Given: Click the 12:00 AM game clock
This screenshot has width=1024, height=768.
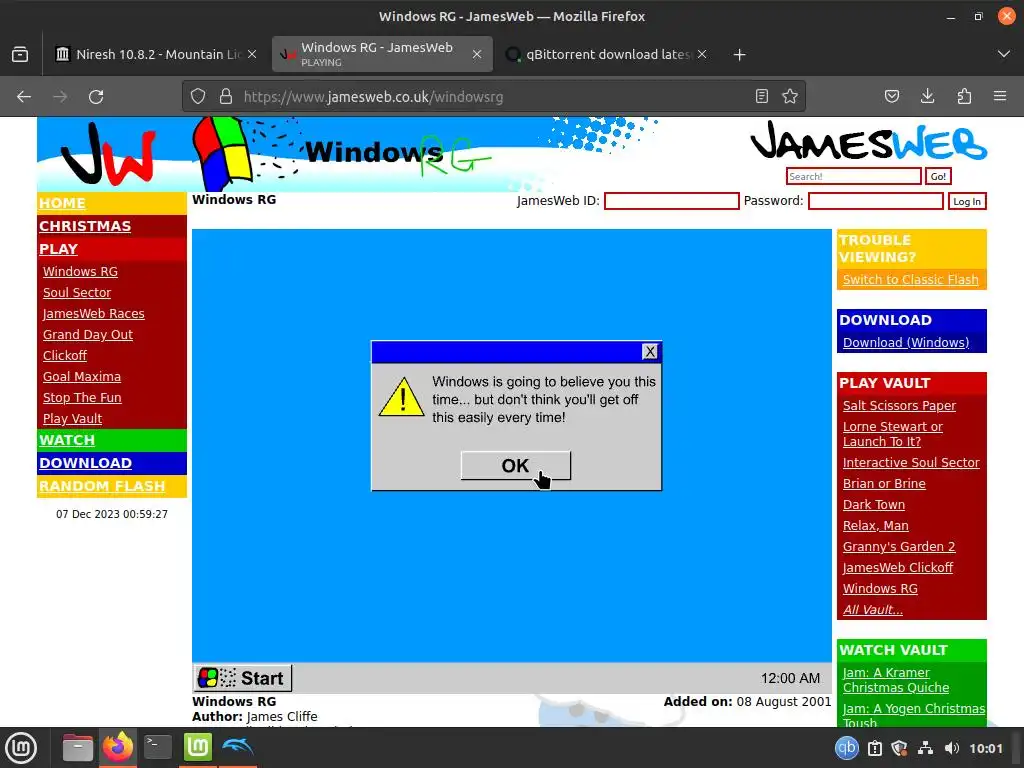Looking at the screenshot, I should (x=790, y=679).
